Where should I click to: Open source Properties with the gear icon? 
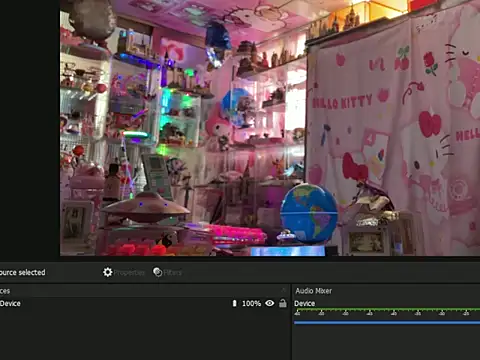[124, 272]
